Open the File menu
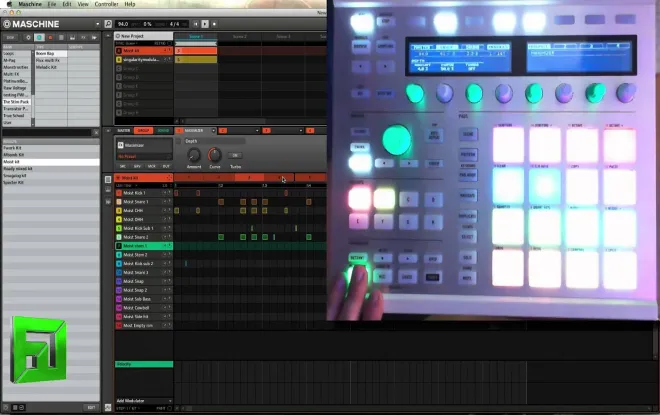The image size is (660, 415). click(x=52, y=4)
